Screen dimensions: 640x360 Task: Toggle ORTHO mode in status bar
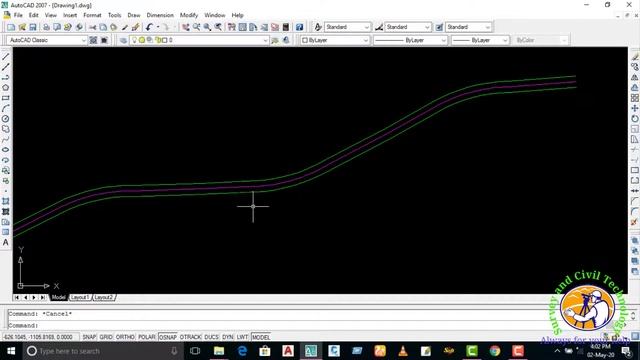pos(125,337)
